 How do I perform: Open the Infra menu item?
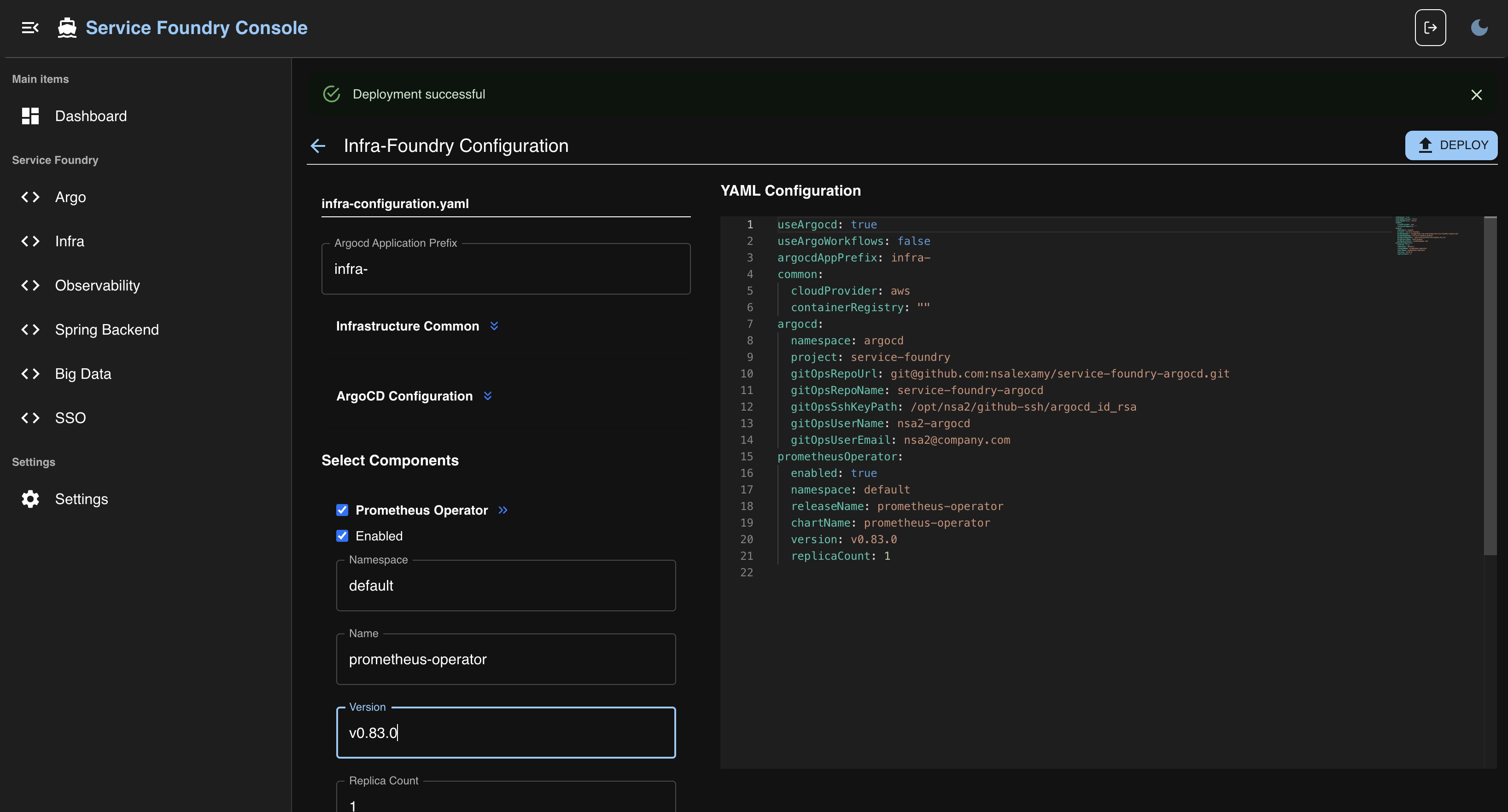click(x=146, y=241)
